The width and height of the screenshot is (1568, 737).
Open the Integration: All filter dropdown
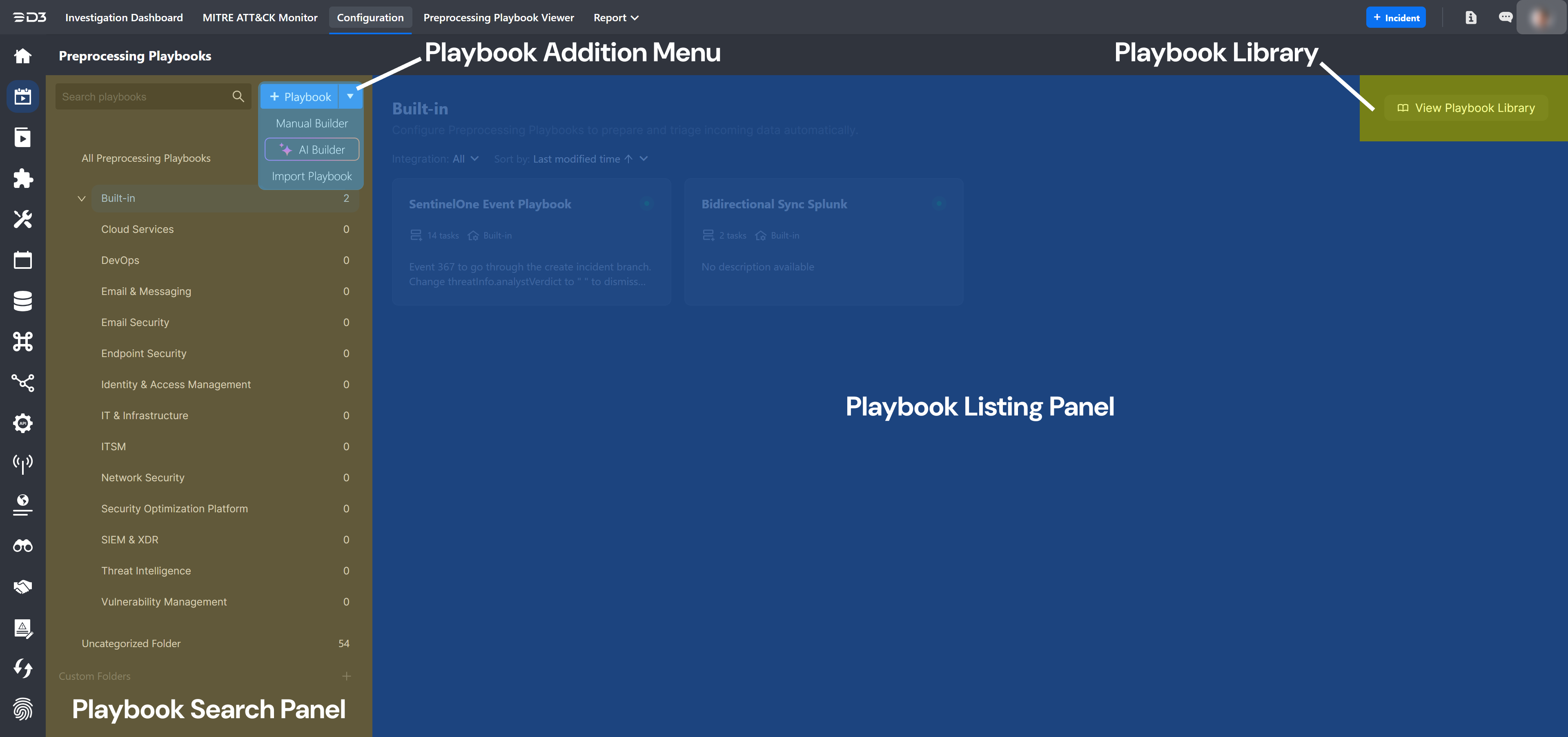(x=465, y=159)
